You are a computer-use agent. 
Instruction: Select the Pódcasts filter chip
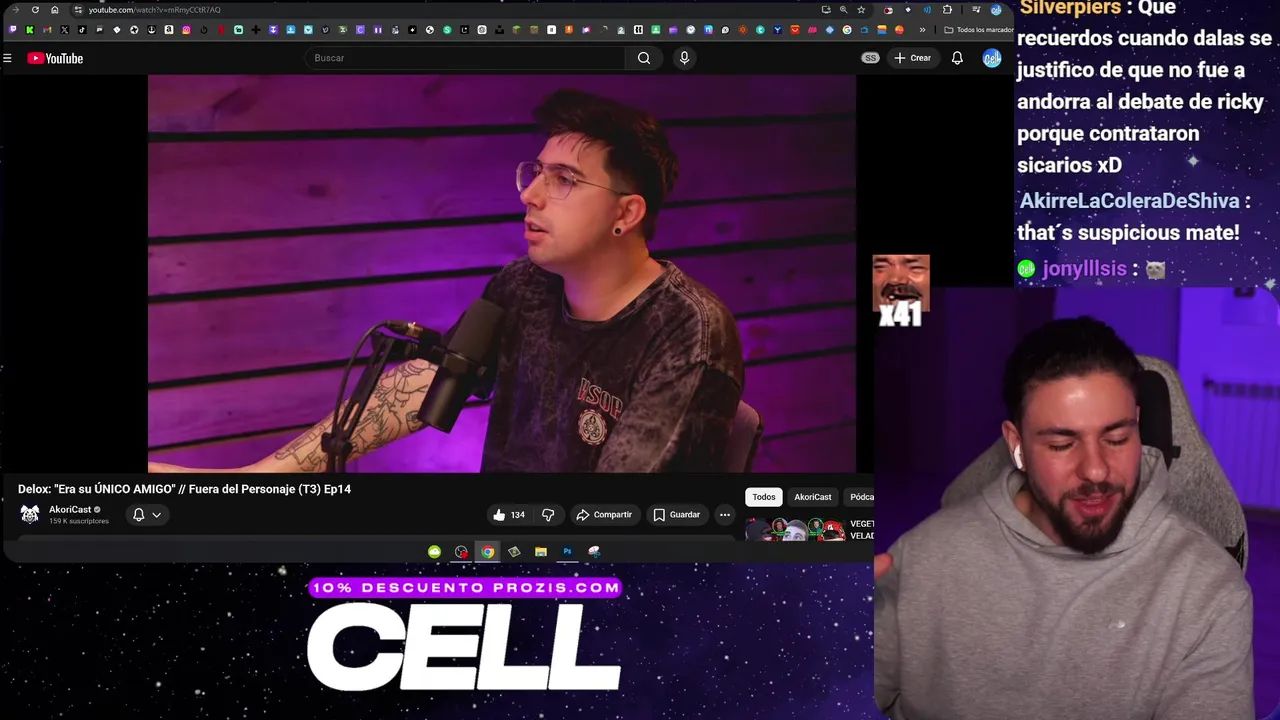click(x=860, y=497)
